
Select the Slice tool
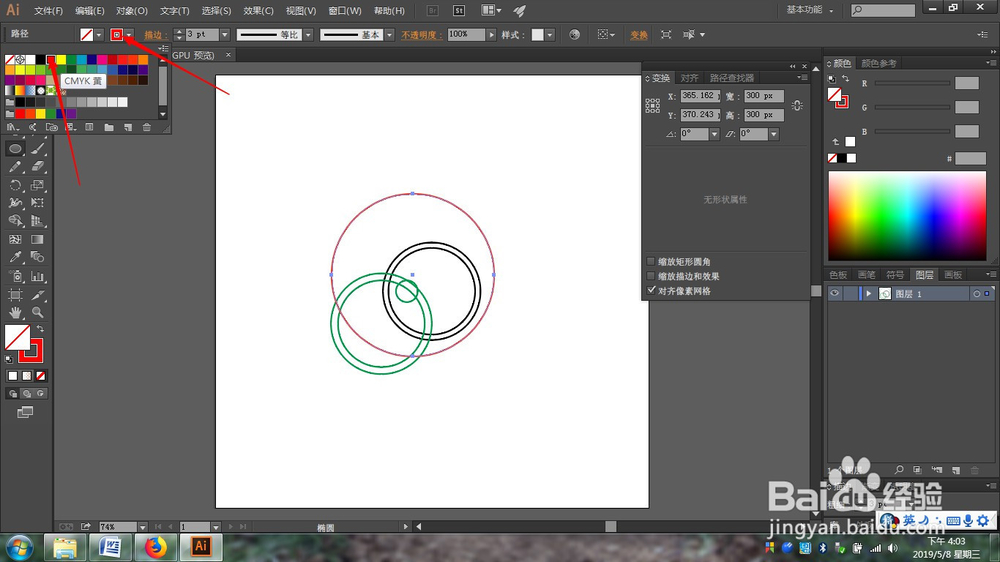tap(38, 295)
